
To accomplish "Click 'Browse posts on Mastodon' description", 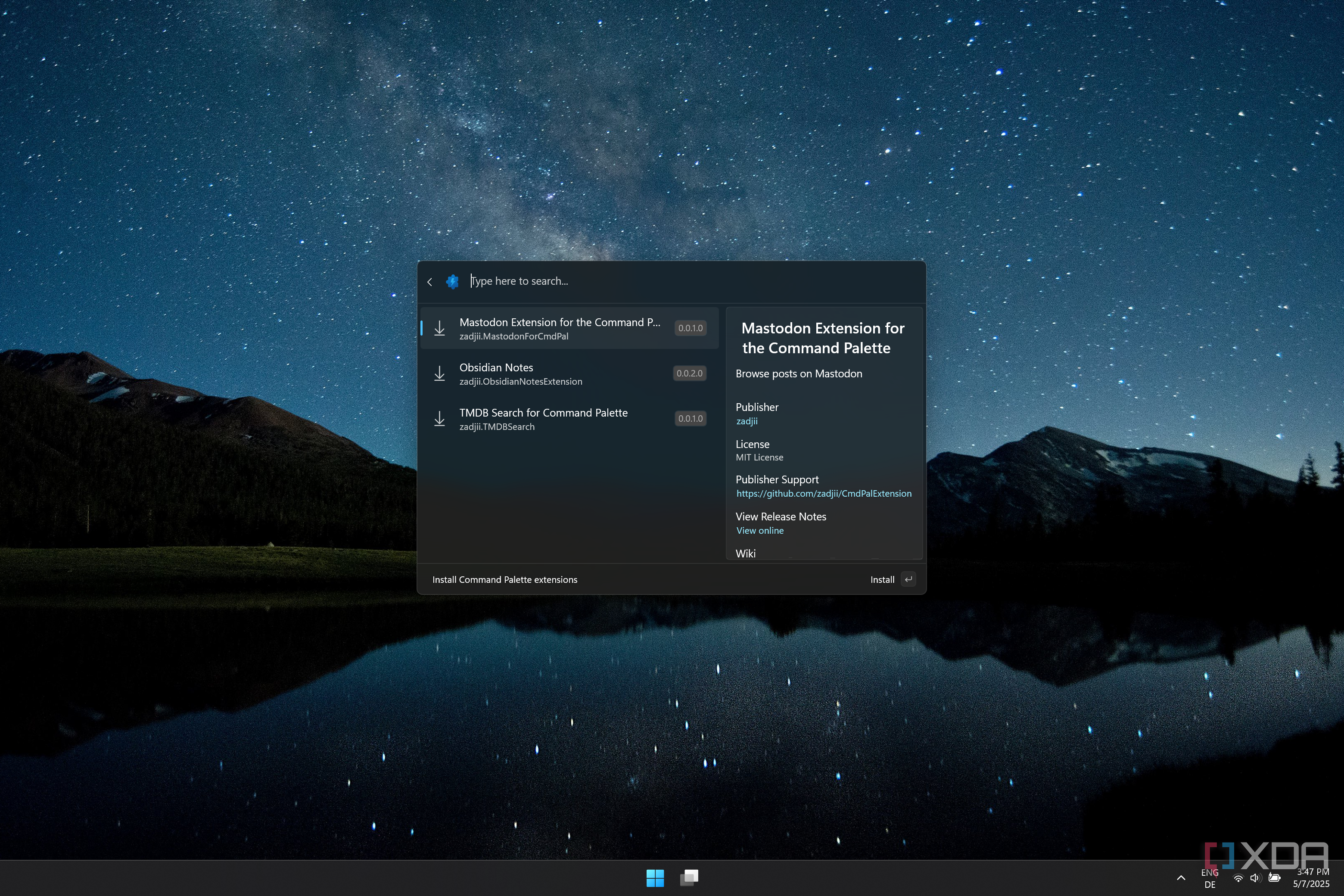I will tap(799, 374).
